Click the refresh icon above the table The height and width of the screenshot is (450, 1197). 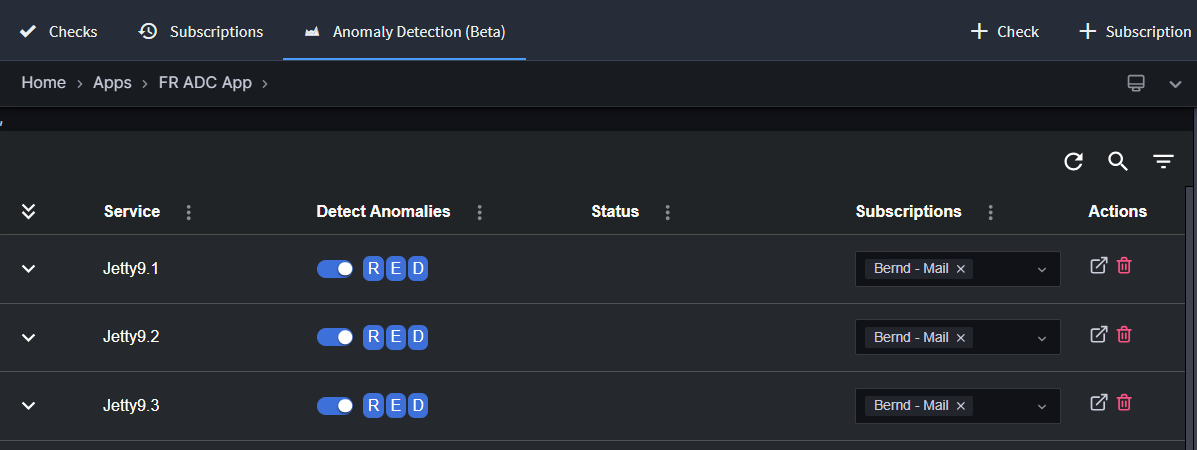[1073, 162]
